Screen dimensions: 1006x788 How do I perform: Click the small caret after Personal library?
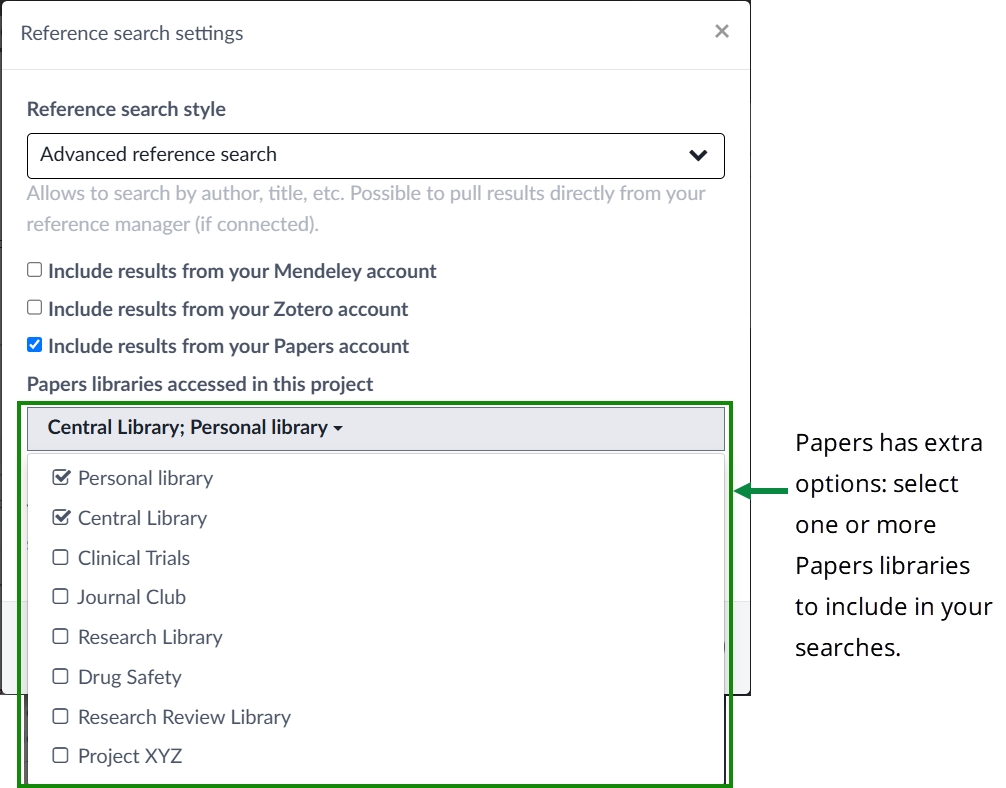(x=338, y=429)
